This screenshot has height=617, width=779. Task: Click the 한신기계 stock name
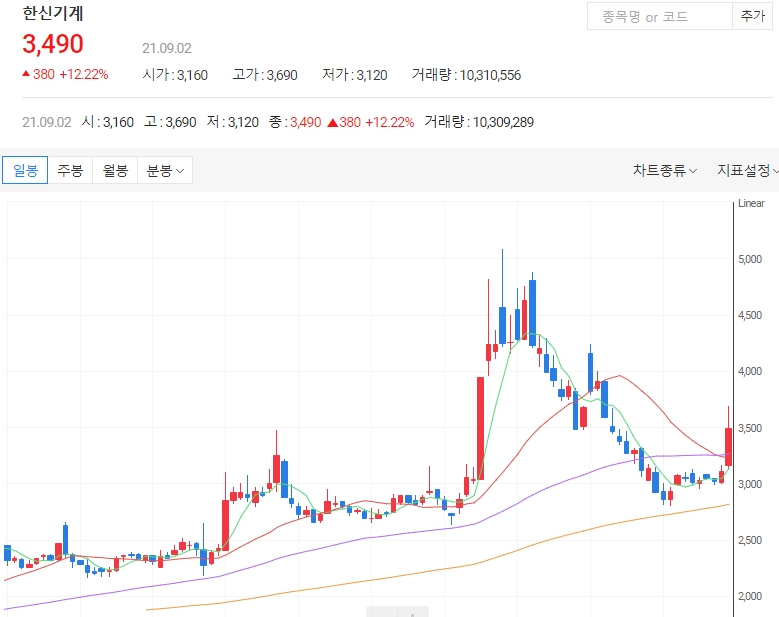[x=53, y=13]
